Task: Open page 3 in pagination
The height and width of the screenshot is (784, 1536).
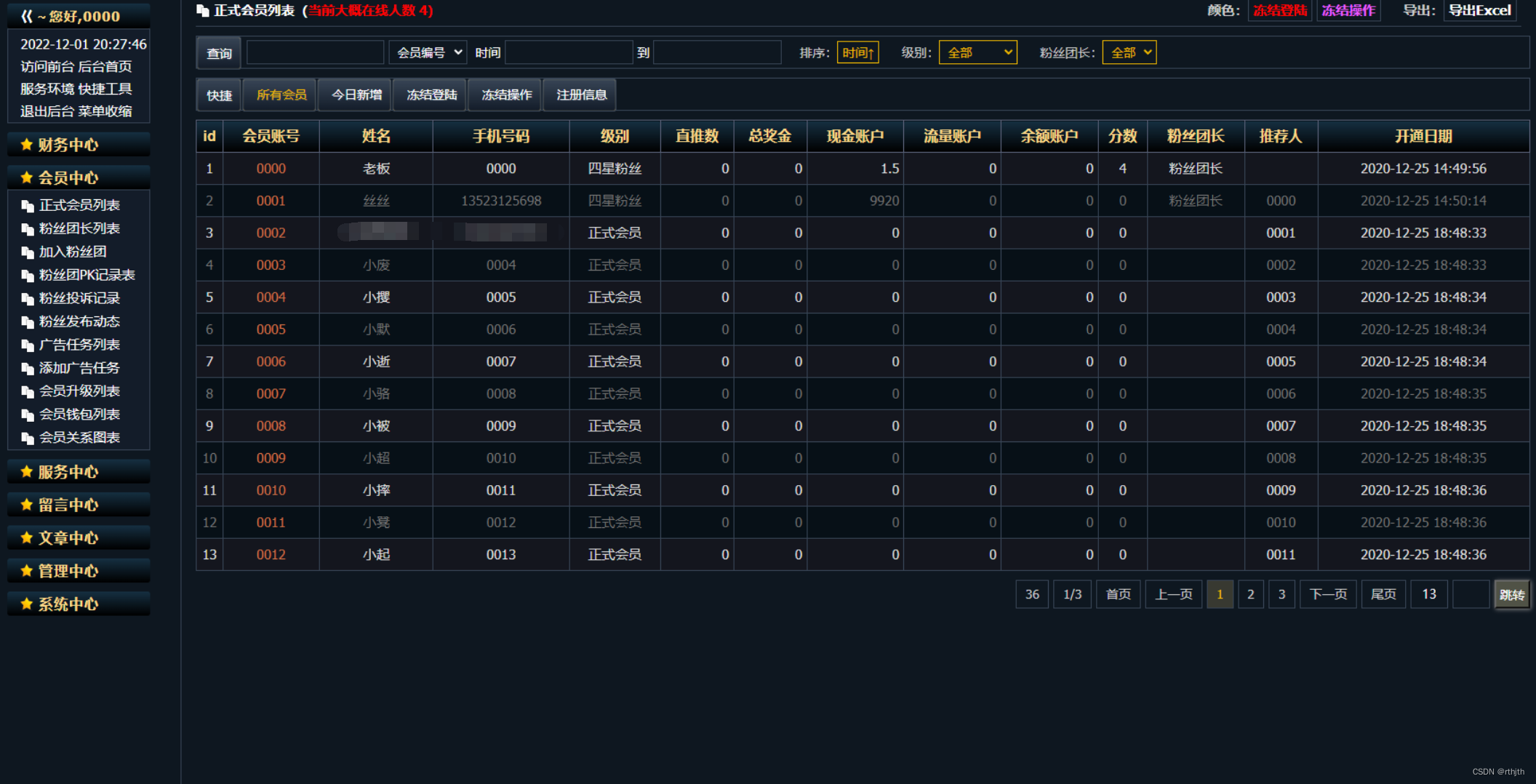Action: tap(1282, 594)
